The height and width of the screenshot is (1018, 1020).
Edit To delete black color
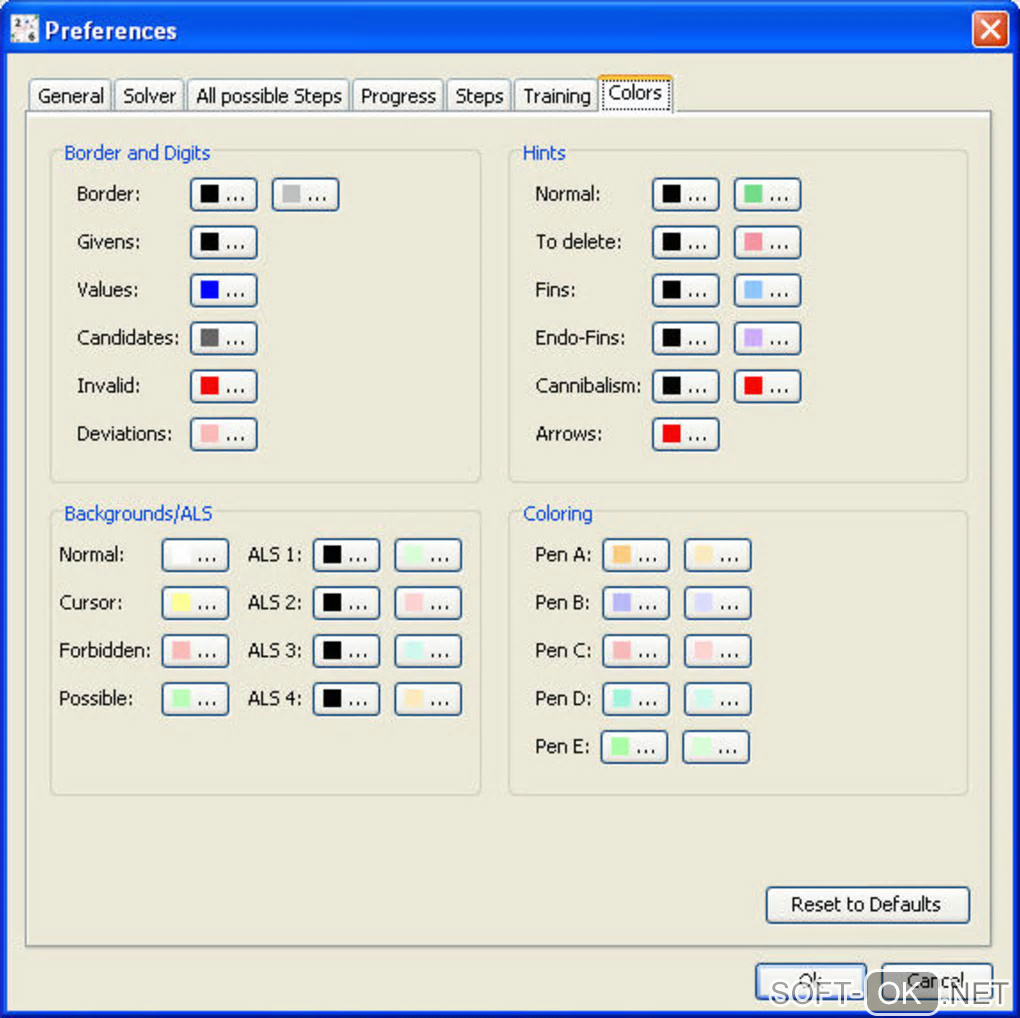click(x=686, y=243)
